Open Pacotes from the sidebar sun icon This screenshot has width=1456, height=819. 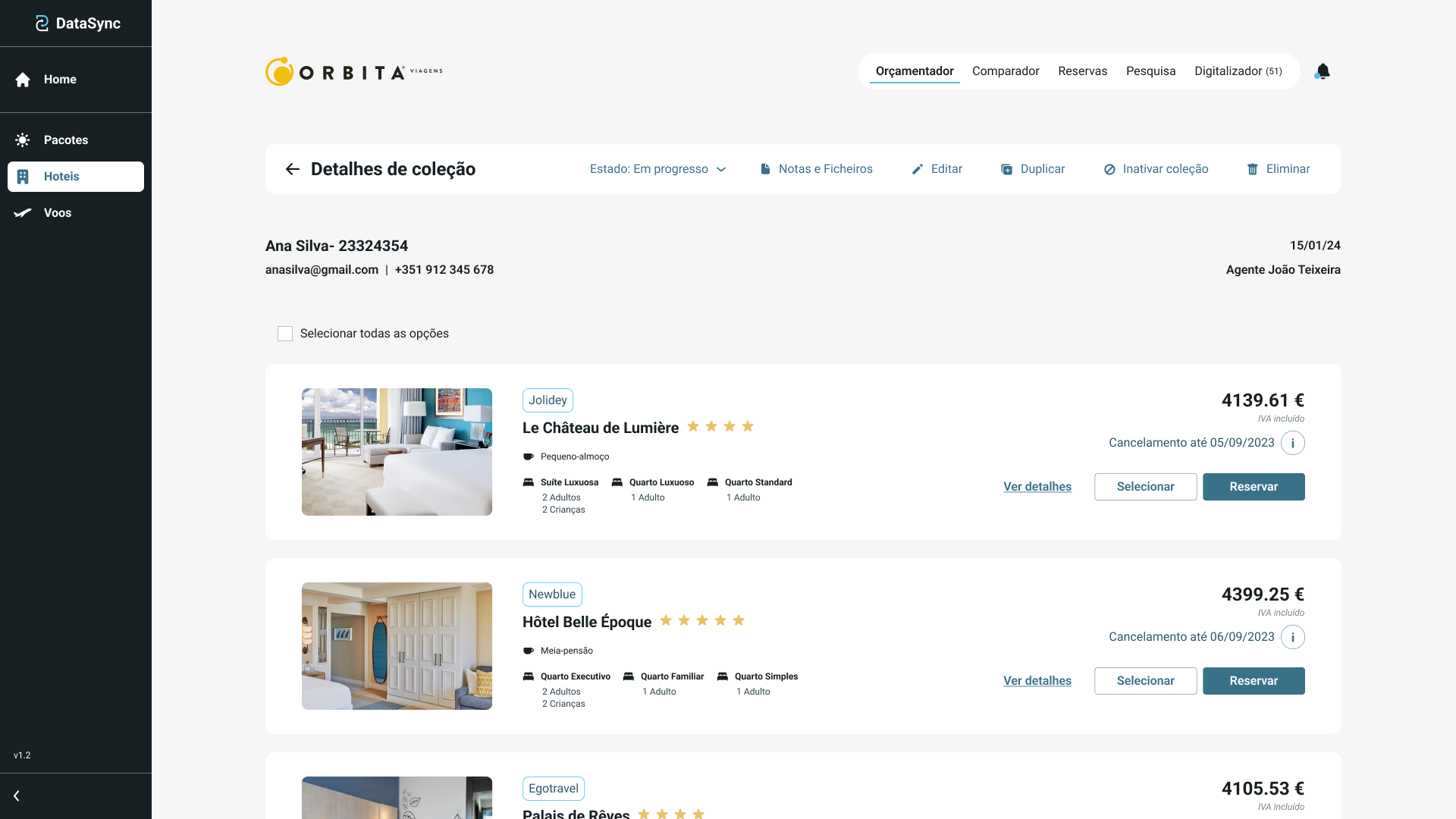point(23,140)
